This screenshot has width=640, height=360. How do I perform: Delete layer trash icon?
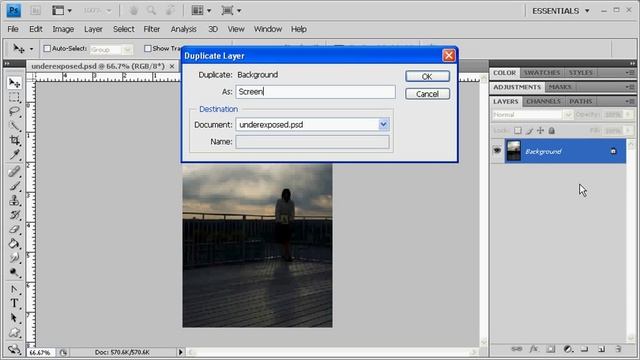click(618, 349)
